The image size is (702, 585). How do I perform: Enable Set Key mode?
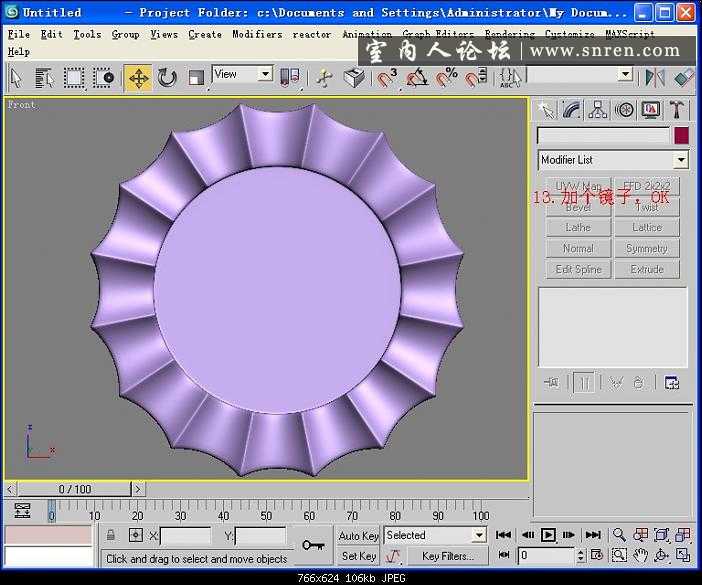click(358, 556)
